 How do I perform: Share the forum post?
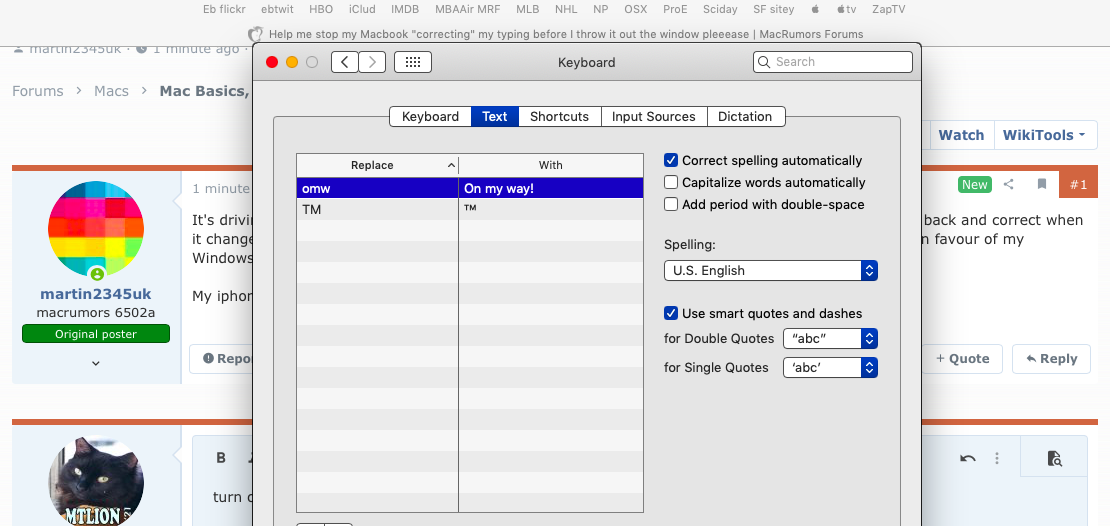(x=1009, y=184)
